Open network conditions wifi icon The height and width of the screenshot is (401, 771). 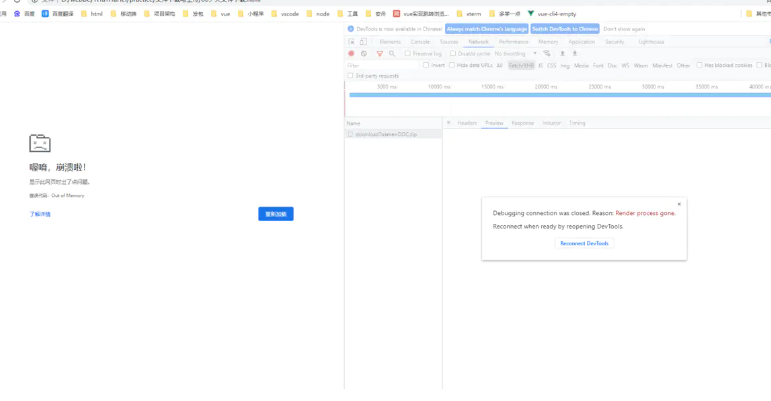[547, 54]
